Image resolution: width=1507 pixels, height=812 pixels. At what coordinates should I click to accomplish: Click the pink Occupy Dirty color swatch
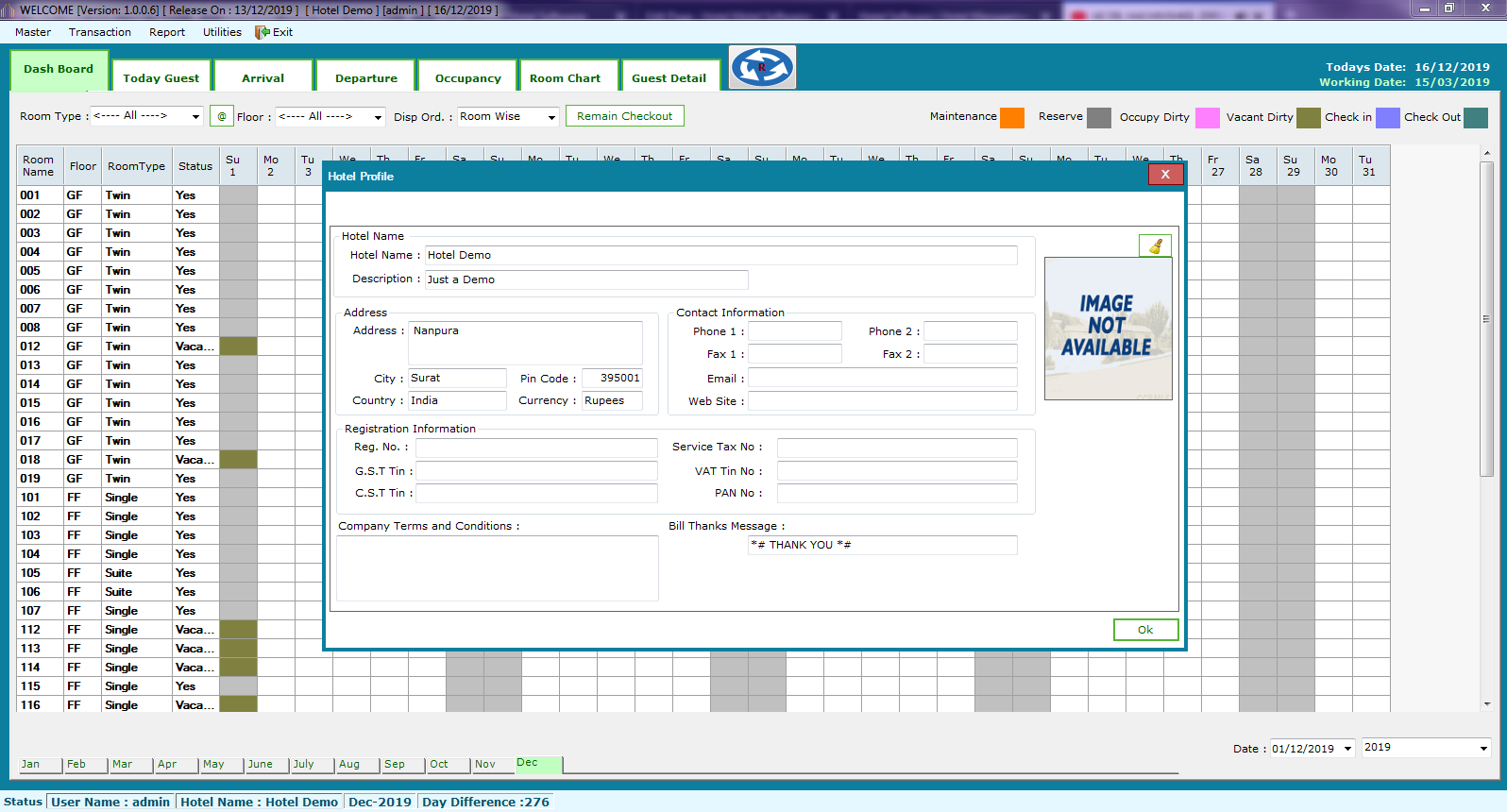pyautogui.click(x=1207, y=117)
